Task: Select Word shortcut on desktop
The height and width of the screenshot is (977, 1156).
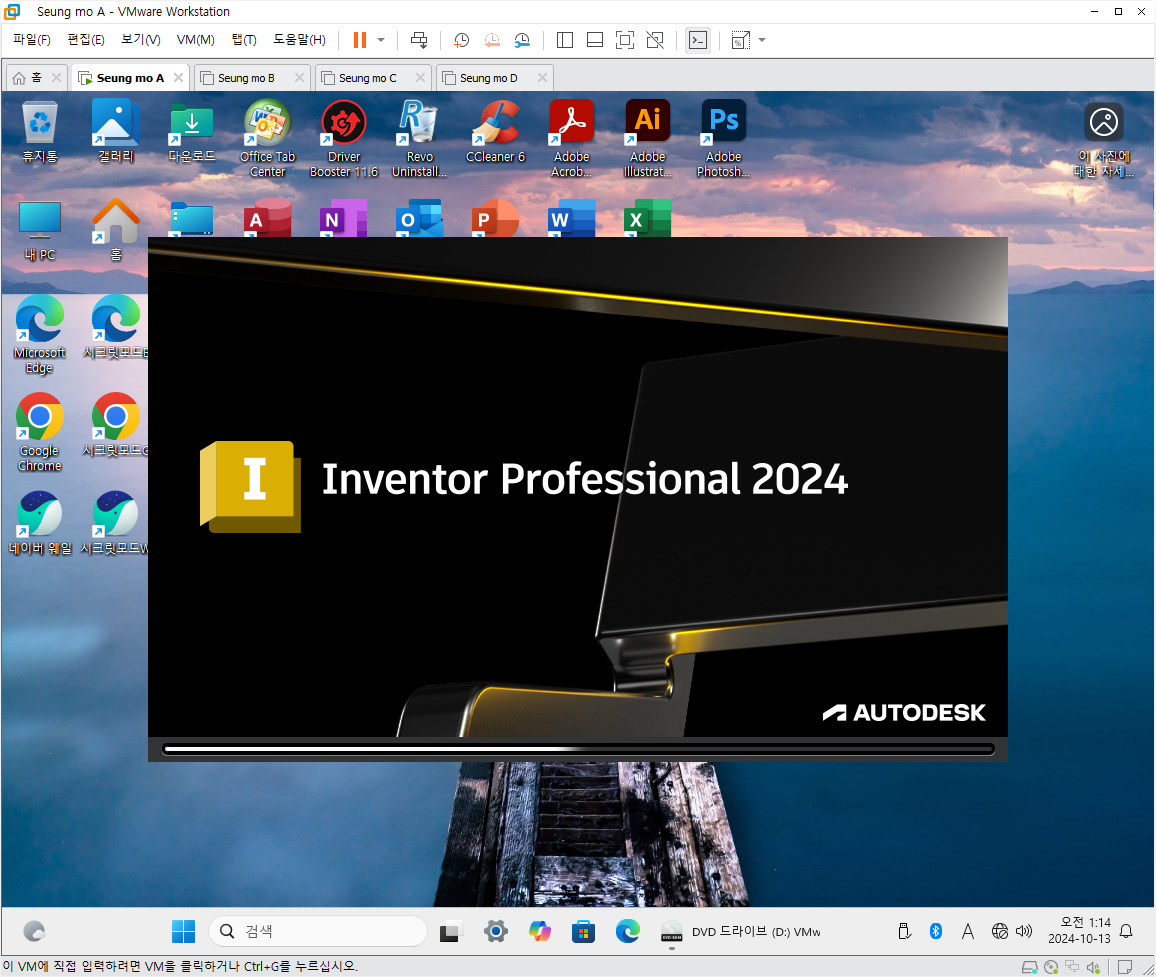Action: (x=571, y=218)
